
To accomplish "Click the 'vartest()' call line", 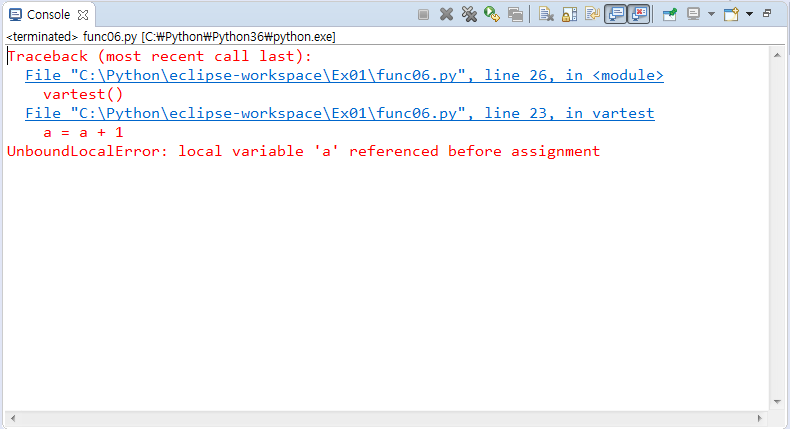I will click(x=83, y=94).
